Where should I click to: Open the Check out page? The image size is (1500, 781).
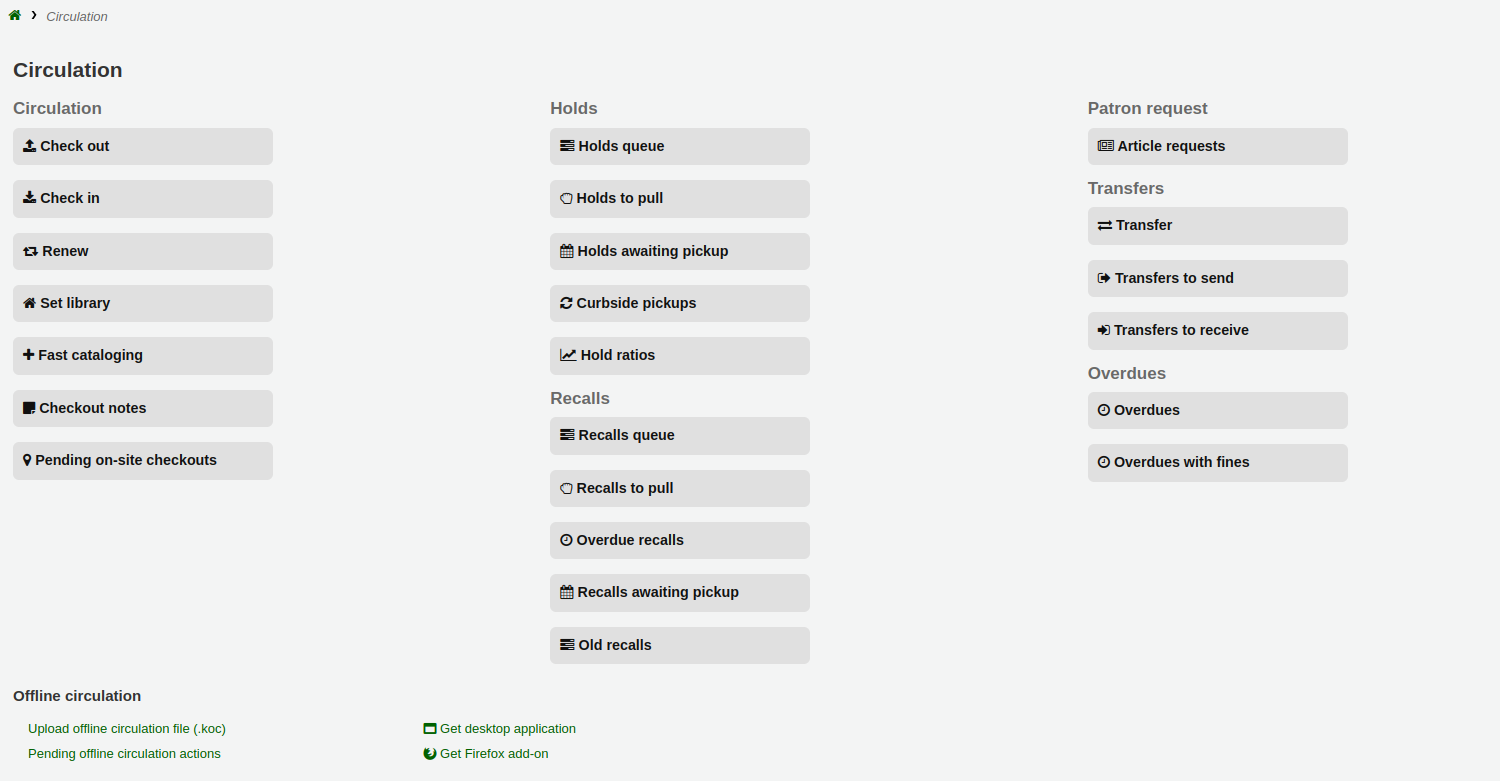pos(142,146)
